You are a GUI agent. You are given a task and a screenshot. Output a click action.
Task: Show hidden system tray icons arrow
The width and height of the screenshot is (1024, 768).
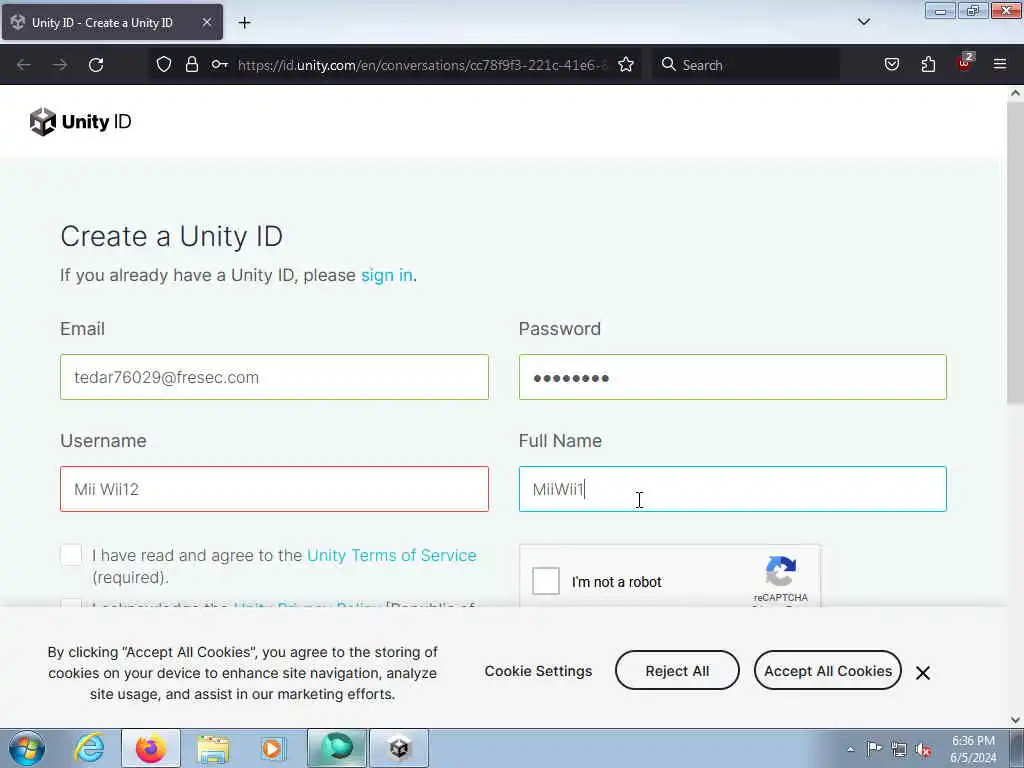(850, 749)
